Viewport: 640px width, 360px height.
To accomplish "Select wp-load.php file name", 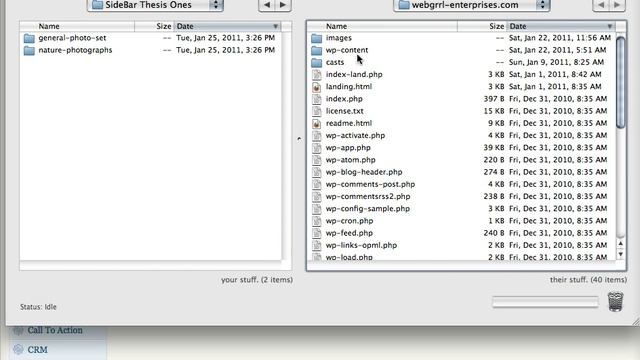I will pyautogui.click(x=349, y=257).
